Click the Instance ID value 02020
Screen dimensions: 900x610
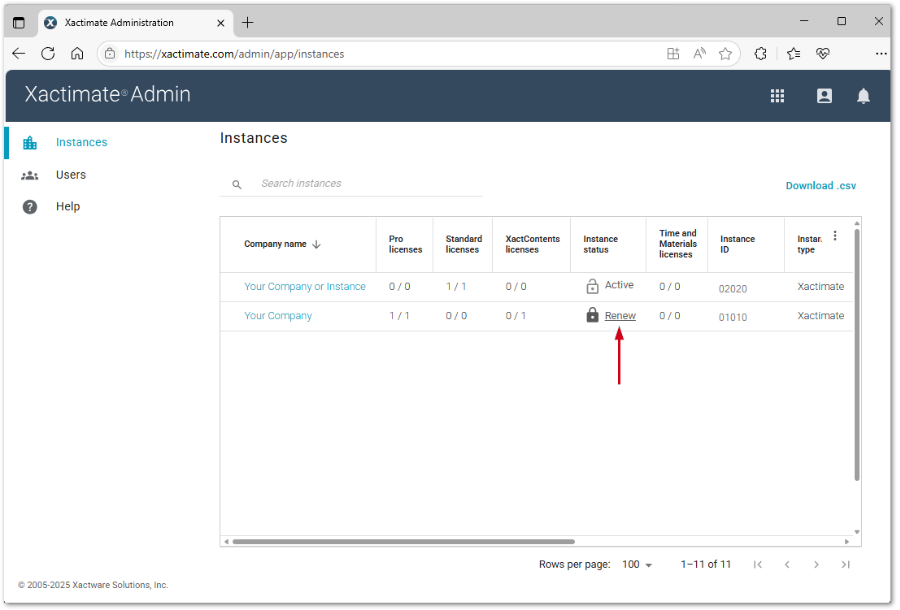coord(732,289)
